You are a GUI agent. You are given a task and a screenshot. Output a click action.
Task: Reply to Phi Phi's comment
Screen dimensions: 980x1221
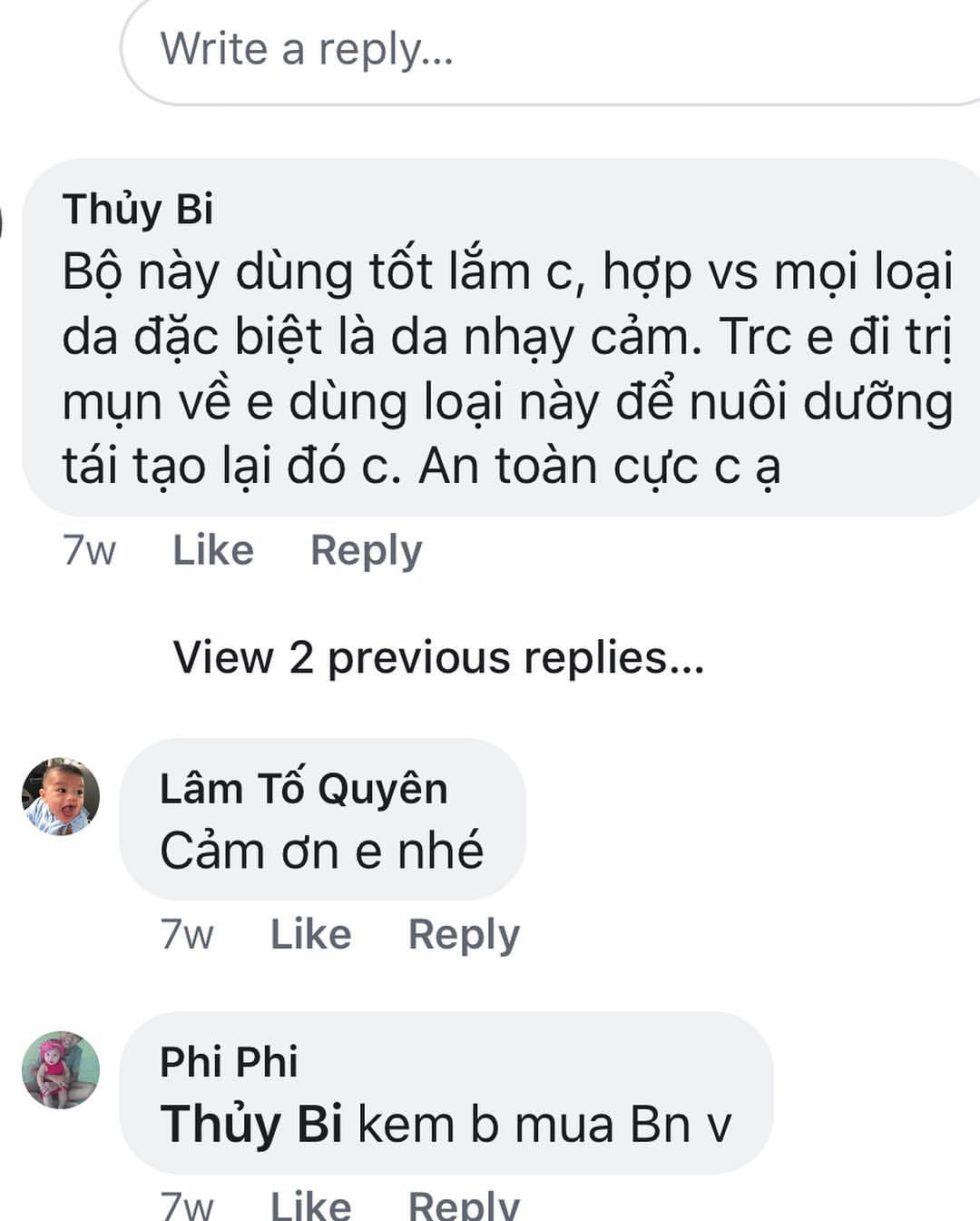click(x=464, y=1205)
